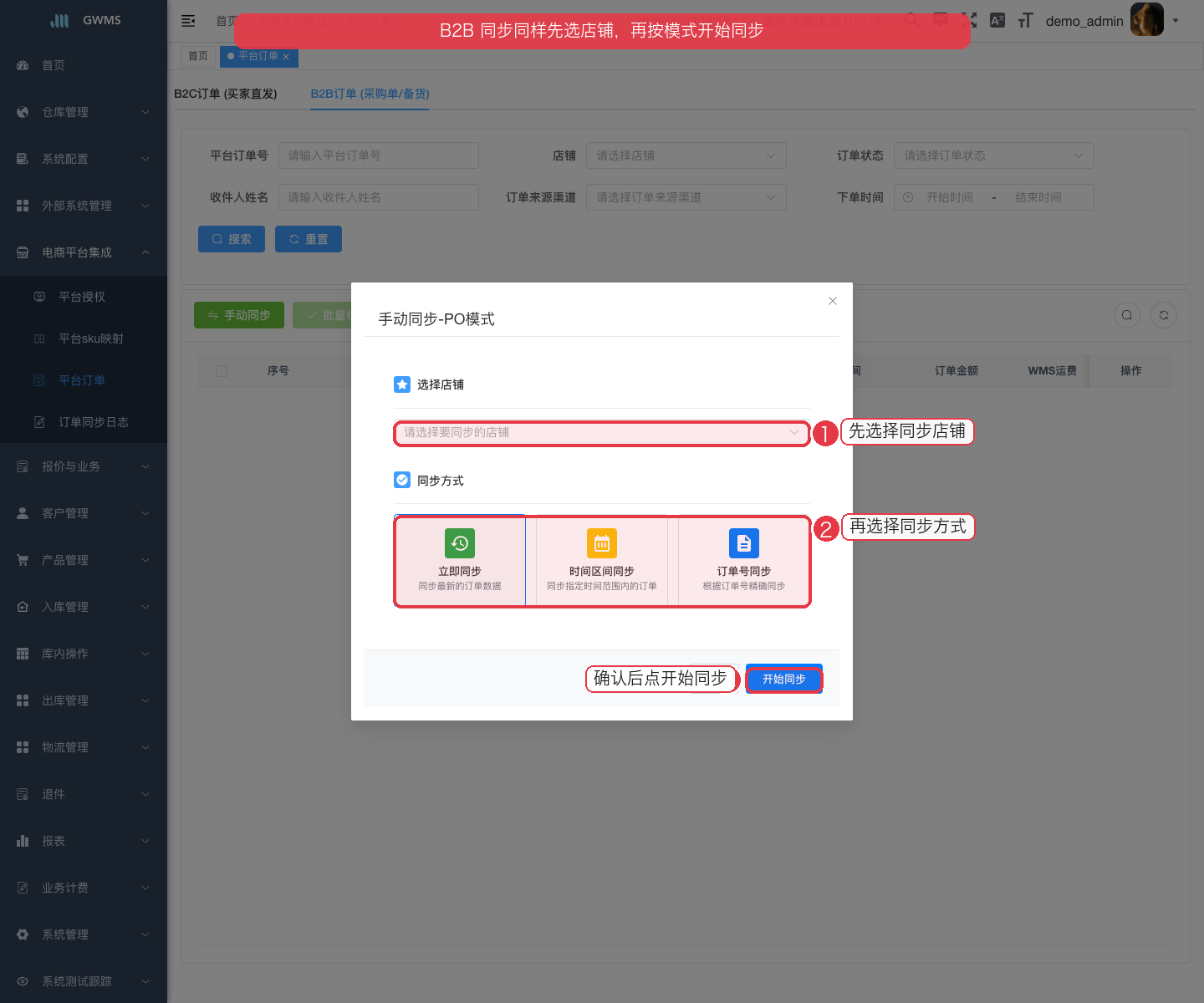Expand 外部系统管理 sidebar menu
The width and height of the screenshot is (1204, 1003).
(x=84, y=206)
